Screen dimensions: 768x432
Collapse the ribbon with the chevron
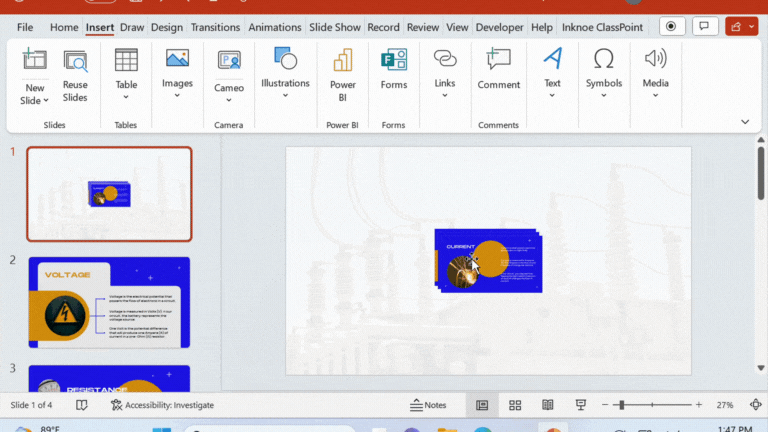point(745,121)
